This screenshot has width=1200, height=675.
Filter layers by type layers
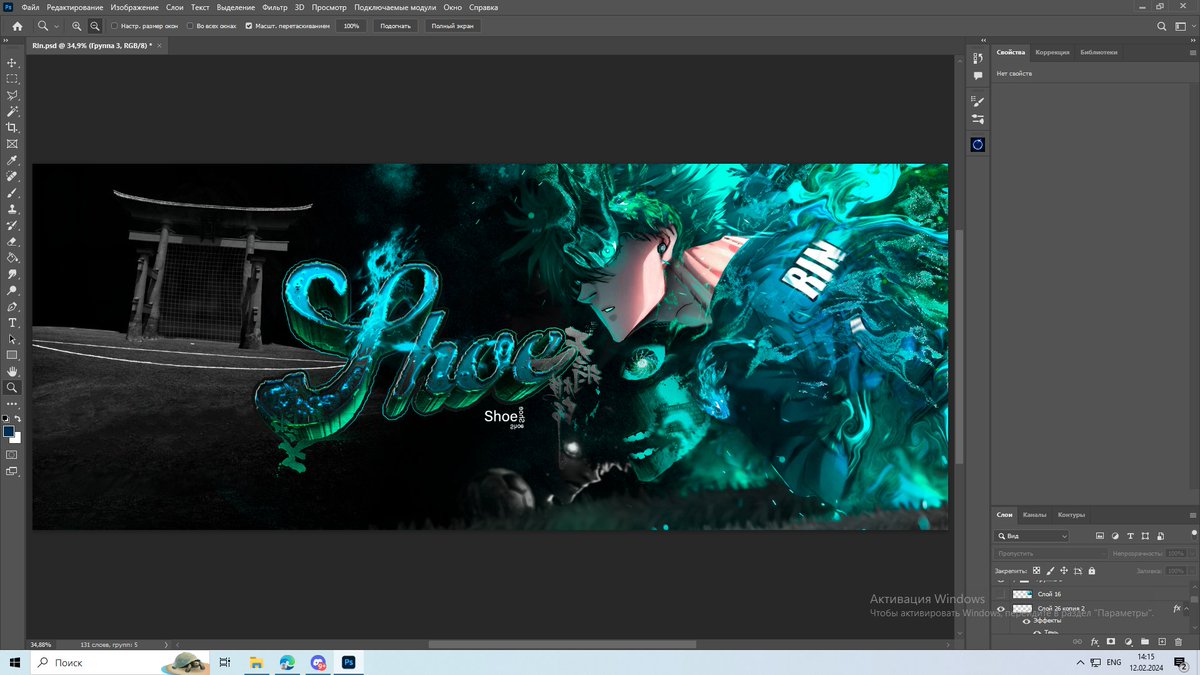(x=1130, y=536)
